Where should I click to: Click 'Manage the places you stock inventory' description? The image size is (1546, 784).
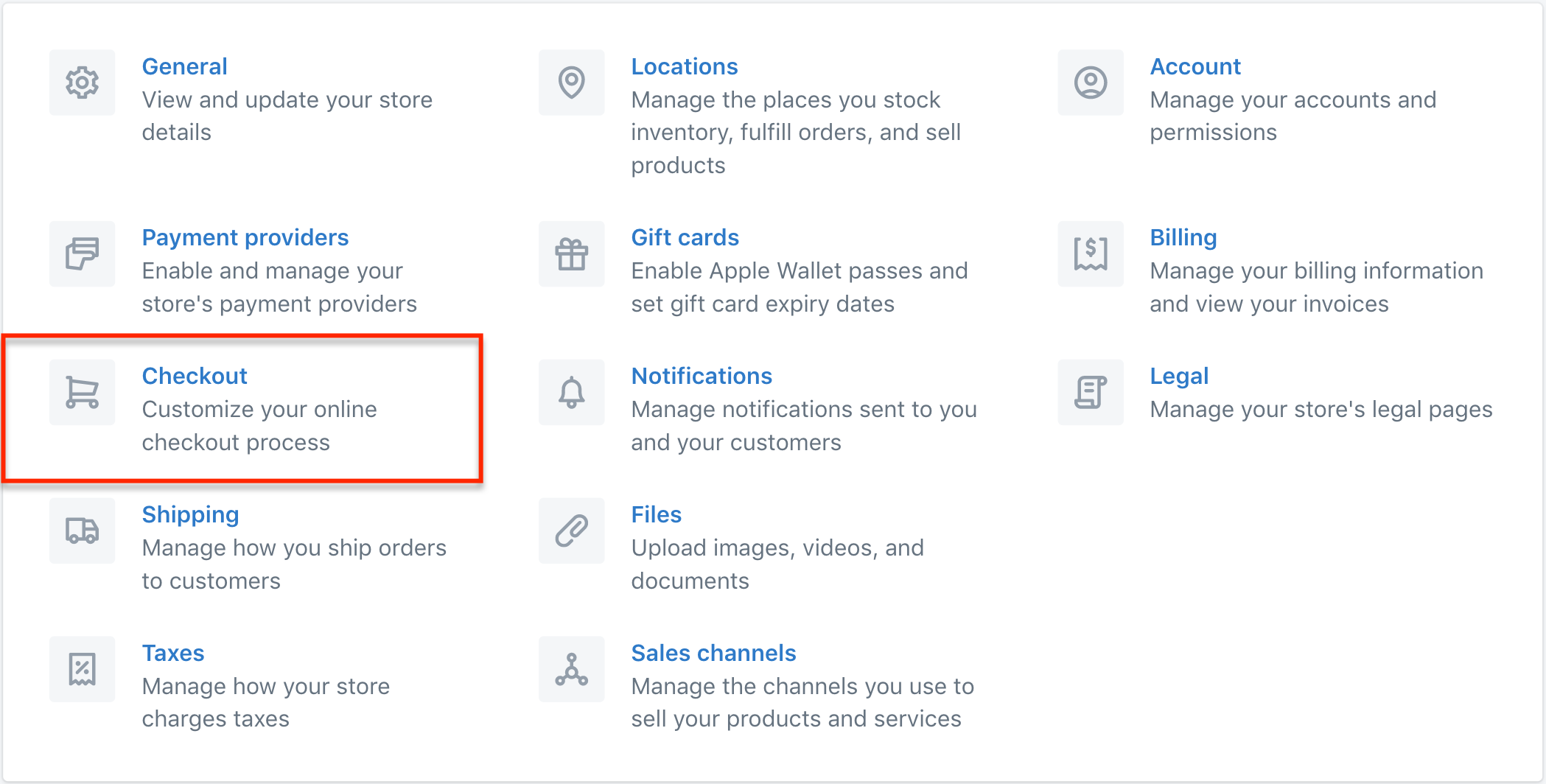796,133
